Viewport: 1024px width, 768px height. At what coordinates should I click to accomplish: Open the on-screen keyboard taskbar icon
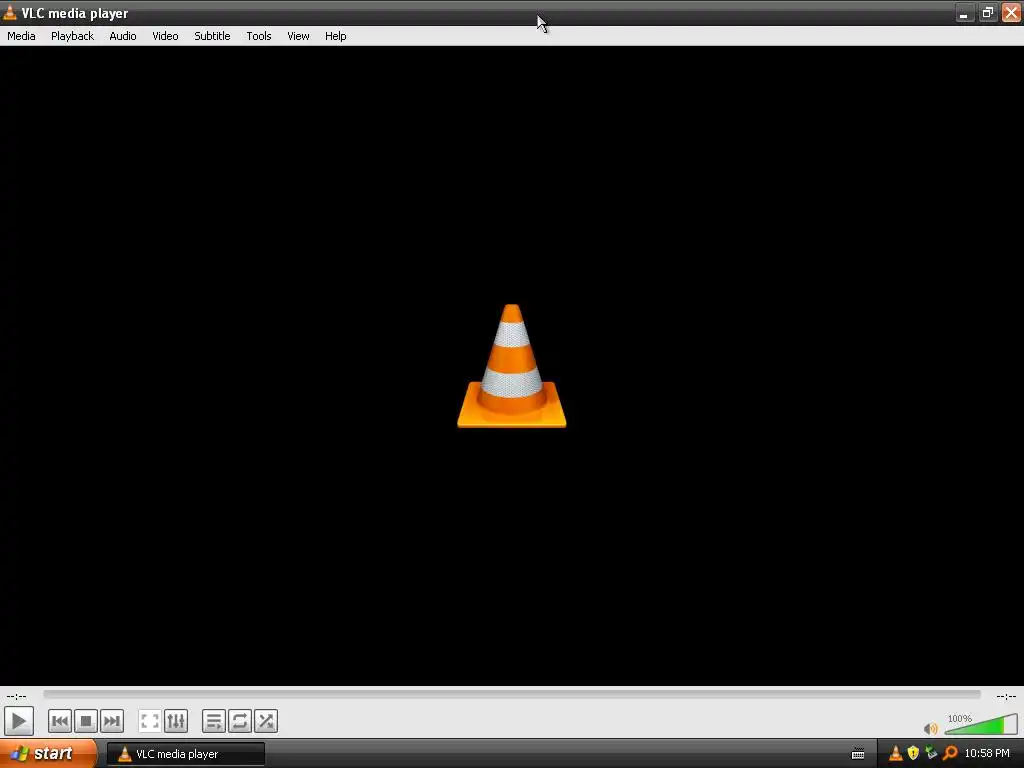(858, 754)
